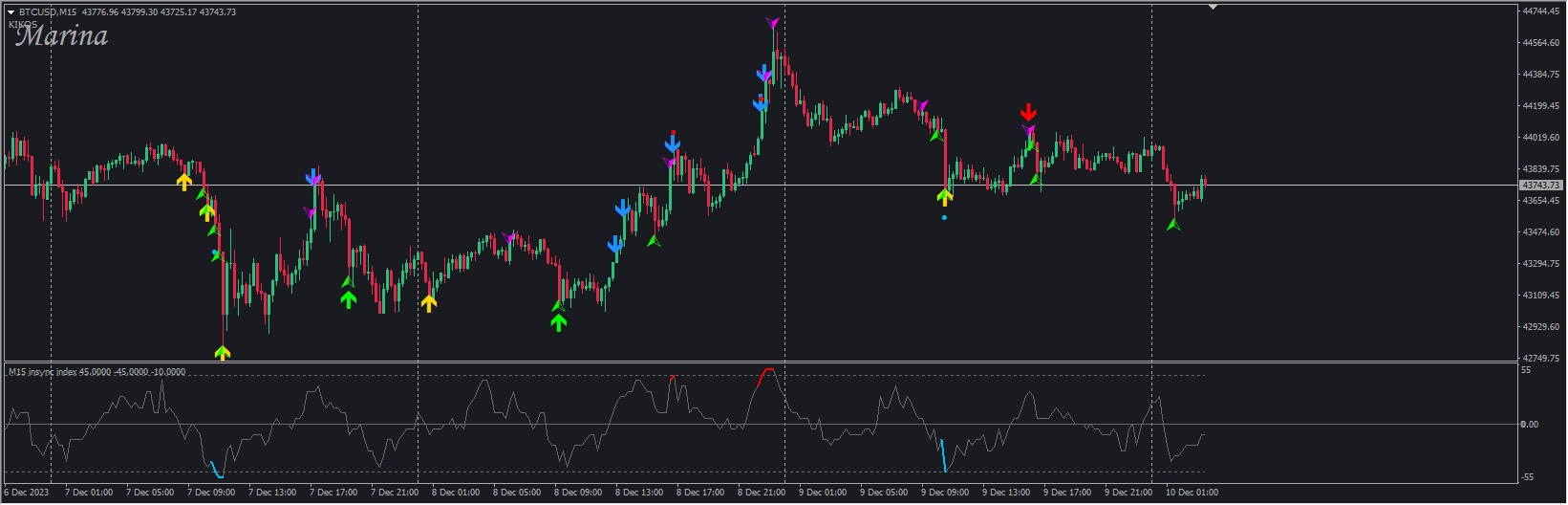1568x505 pixels.
Task: Click the current price label 43743.73
Action: coord(1539,185)
